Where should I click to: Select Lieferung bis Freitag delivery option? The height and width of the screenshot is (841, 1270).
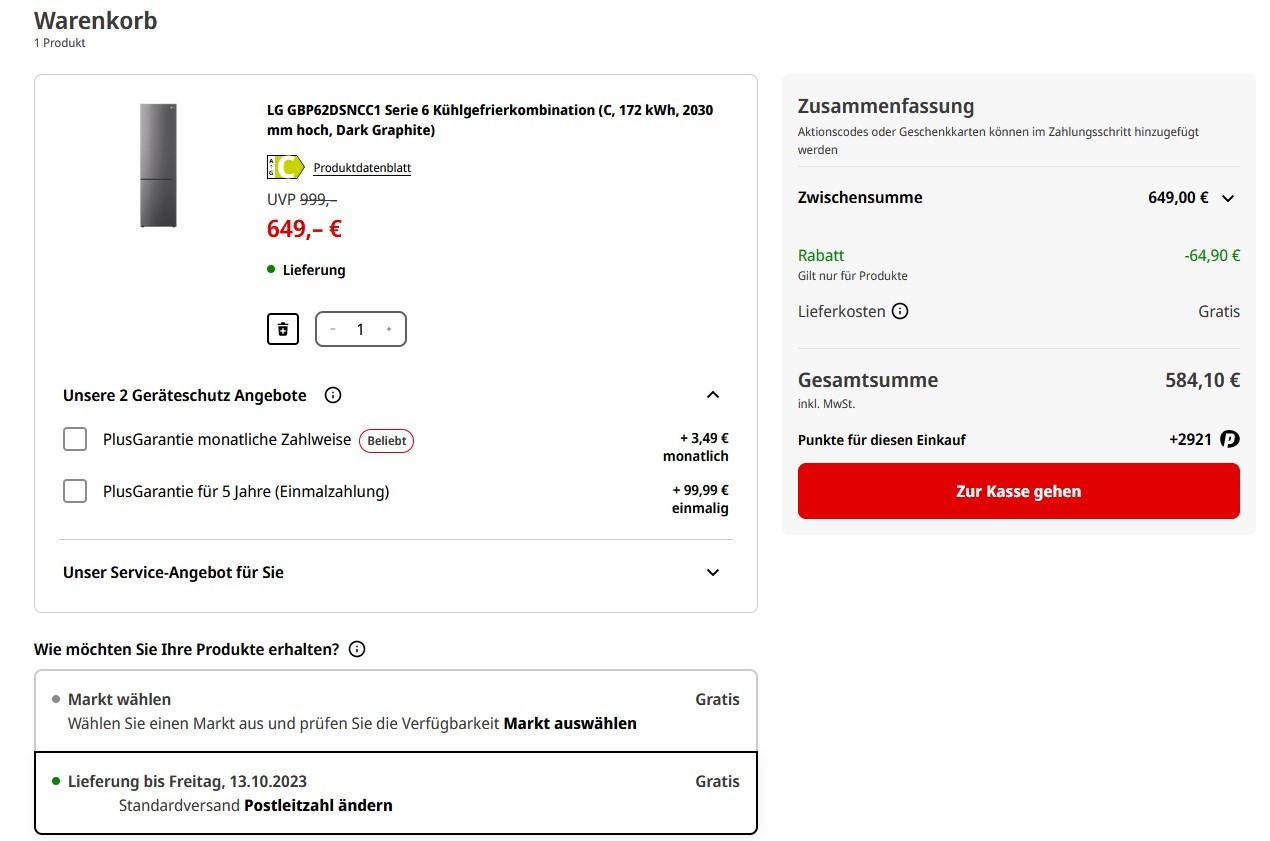[x=396, y=793]
